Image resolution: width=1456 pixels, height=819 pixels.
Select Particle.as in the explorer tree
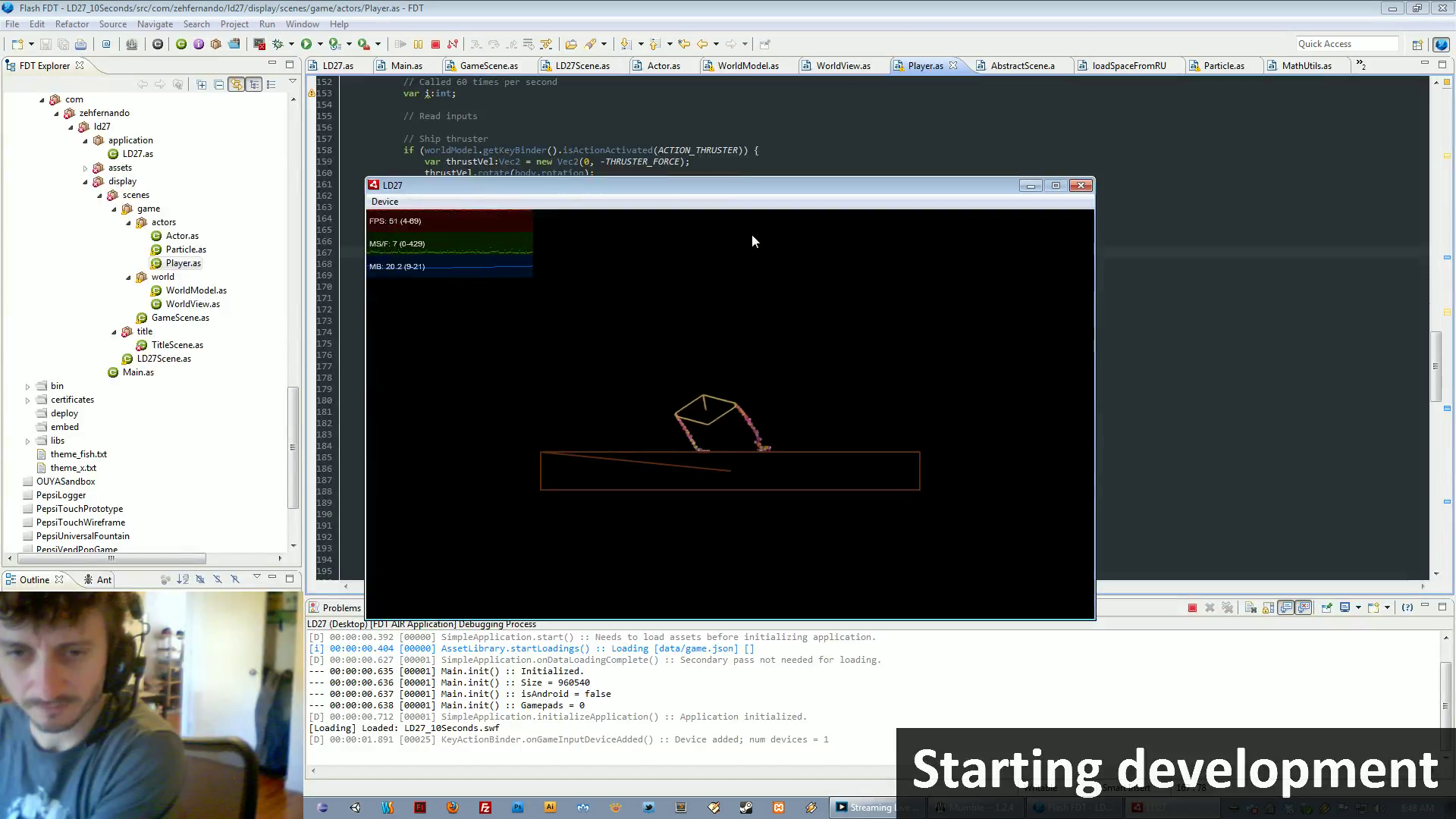click(x=186, y=249)
